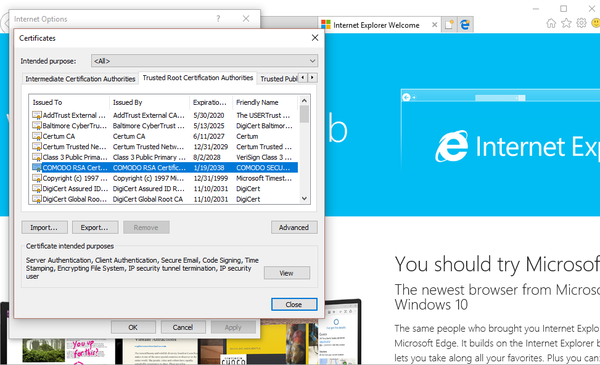Switch to Trusted Publishers tab
600x365 pixels.
click(279, 79)
